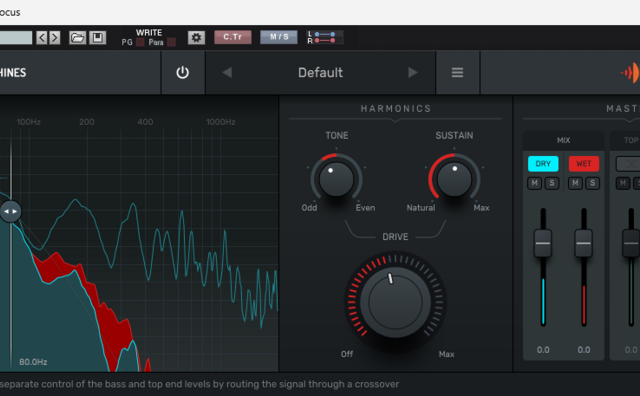Click the SUSTAIN knob
This screenshot has width=640, height=396.
[454, 179]
